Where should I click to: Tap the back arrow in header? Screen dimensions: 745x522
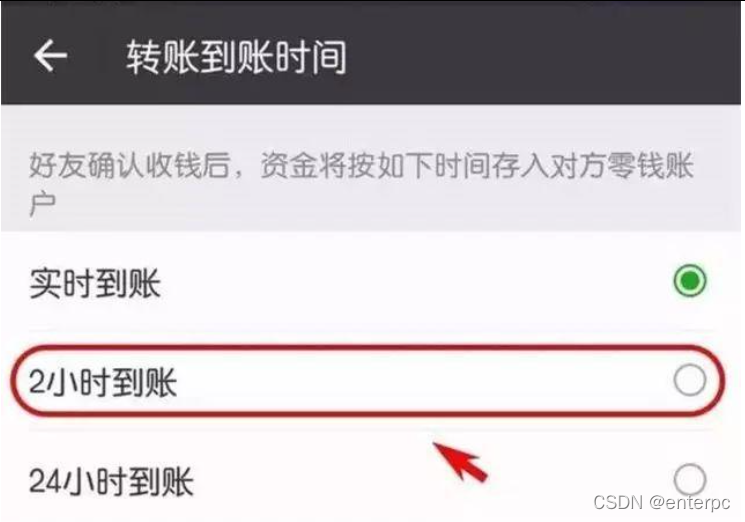(x=50, y=56)
